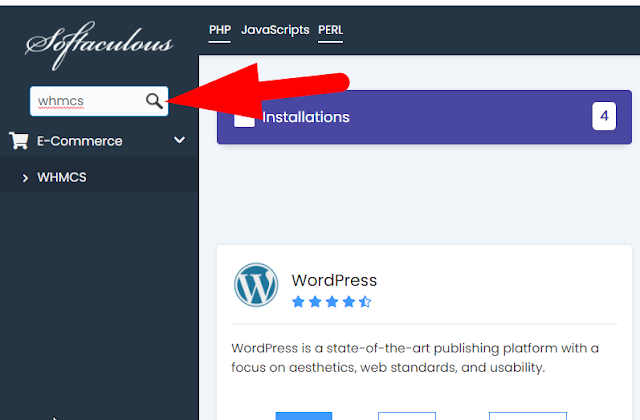Focus the whmcs search field
This screenshot has width=640, height=420.
click(x=99, y=101)
